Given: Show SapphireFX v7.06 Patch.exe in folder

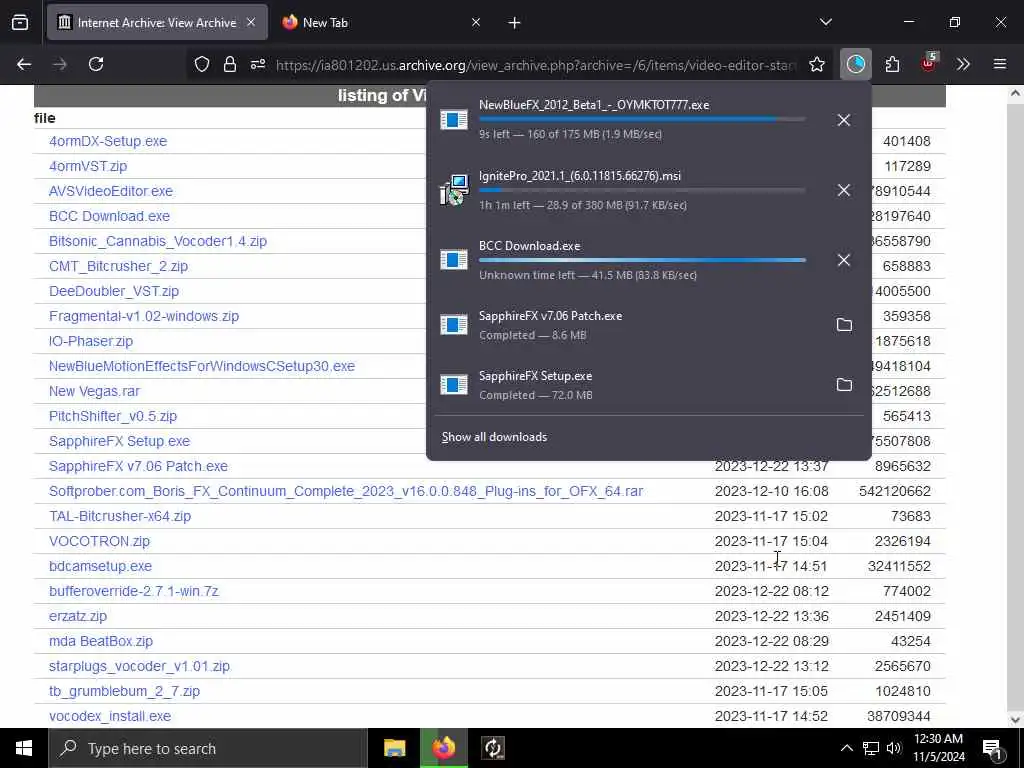Looking at the screenshot, I should click(844, 325).
